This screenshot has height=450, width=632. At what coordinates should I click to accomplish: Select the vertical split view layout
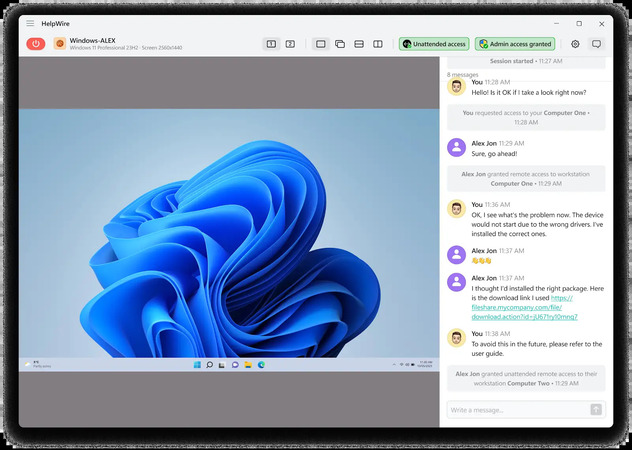click(x=378, y=44)
